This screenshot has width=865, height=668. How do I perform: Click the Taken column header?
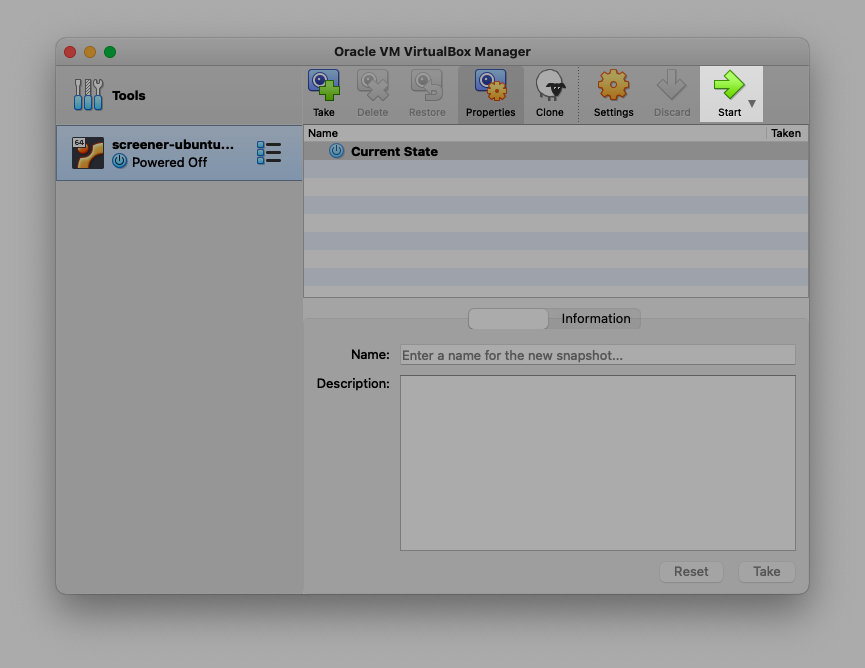tap(785, 133)
